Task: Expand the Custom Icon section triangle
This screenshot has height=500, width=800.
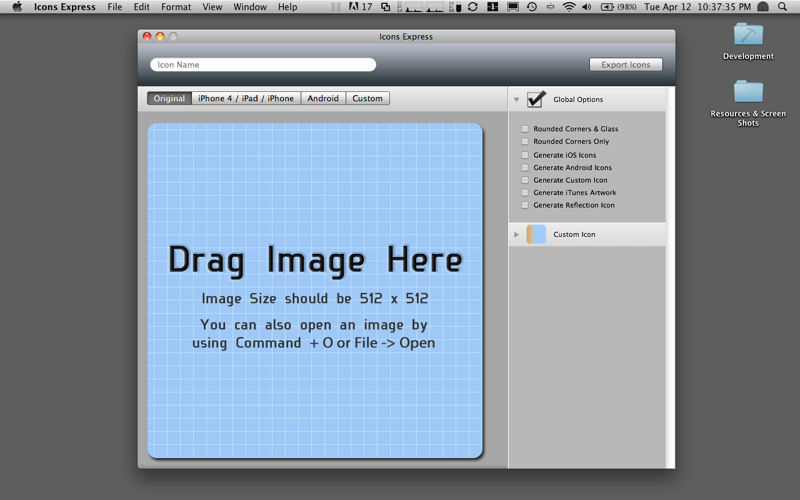Action: pyautogui.click(x=516, y=234)
